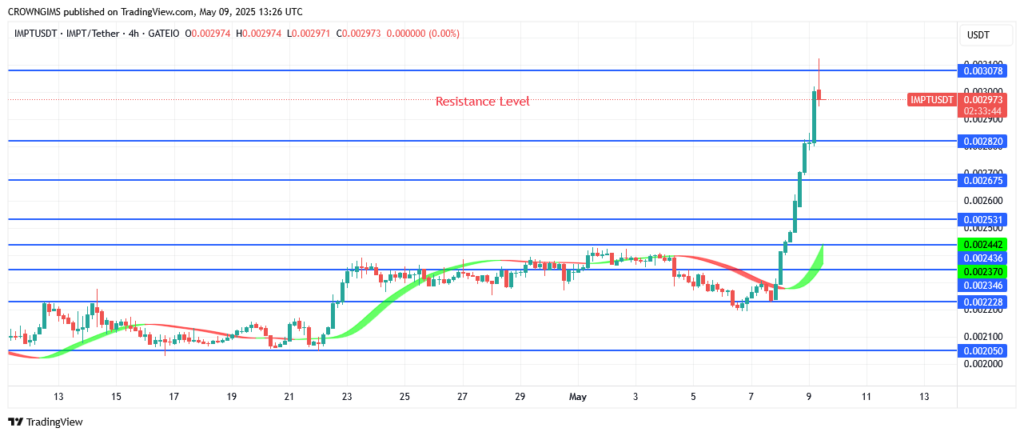Select the 0.002050 price level label
This screenshot has width=1024, height=436.
point(982,350)
